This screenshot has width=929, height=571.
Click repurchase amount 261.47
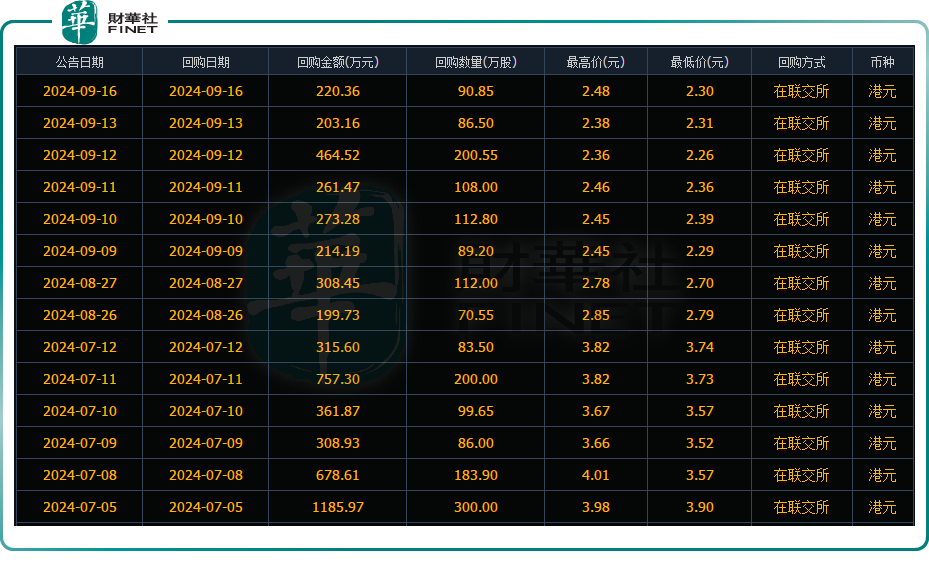[338, 187]
